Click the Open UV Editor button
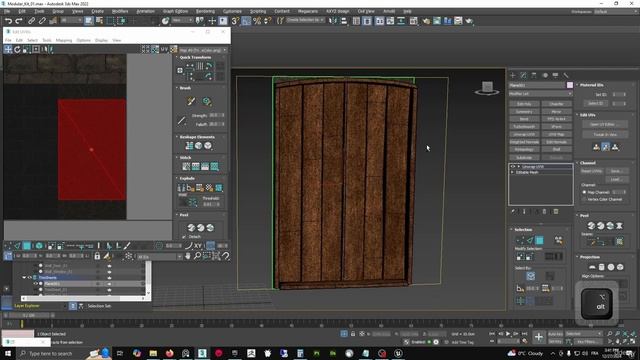 pos(605,124)
